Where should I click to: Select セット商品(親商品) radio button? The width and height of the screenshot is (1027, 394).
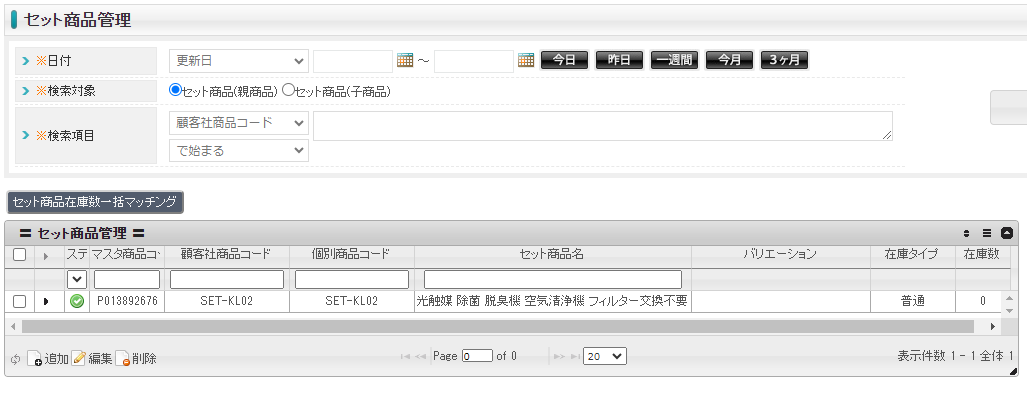(x=175, y=90)
